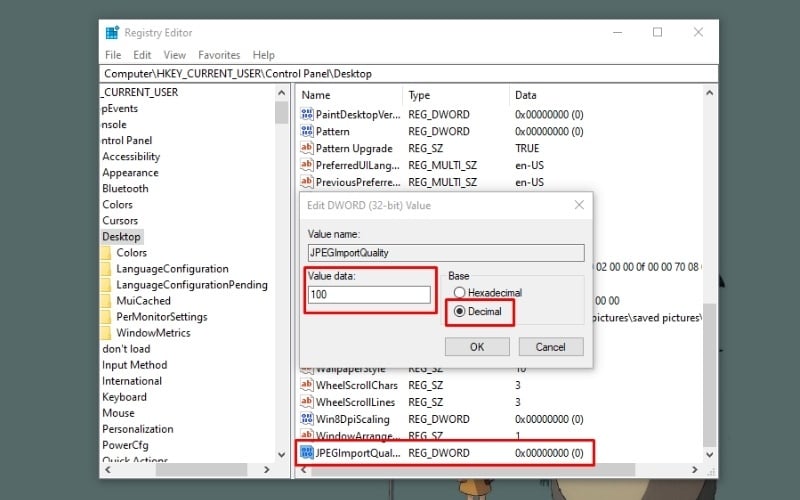Select the Cursors key
Image resolution: width=800 pixels, height=500 pixels.
click(x=120, y=220)
